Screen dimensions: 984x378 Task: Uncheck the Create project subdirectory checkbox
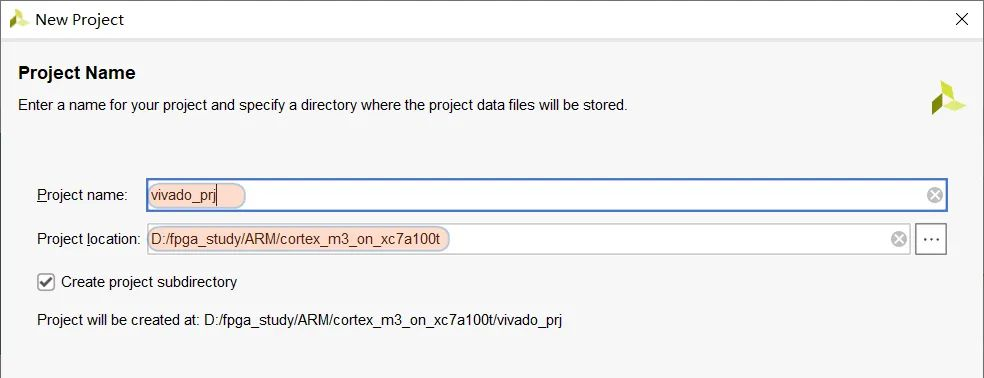(46, 282)
